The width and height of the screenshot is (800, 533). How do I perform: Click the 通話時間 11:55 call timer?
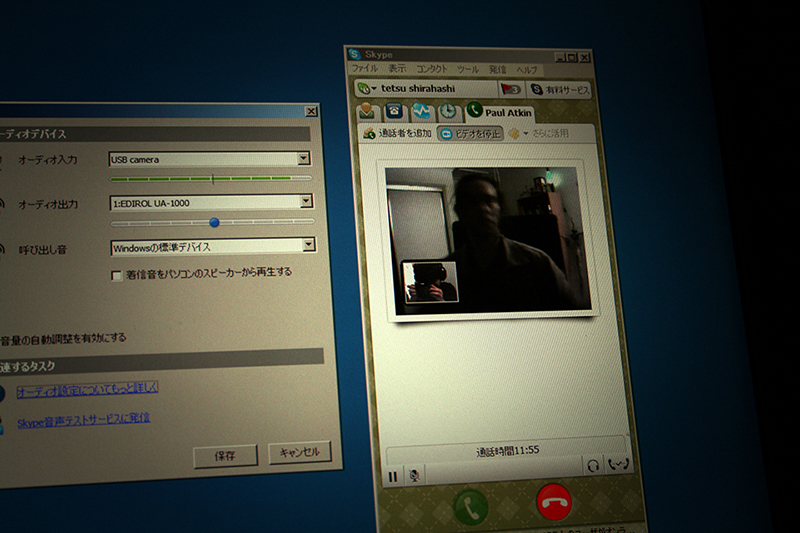click(x=507, y=451)
